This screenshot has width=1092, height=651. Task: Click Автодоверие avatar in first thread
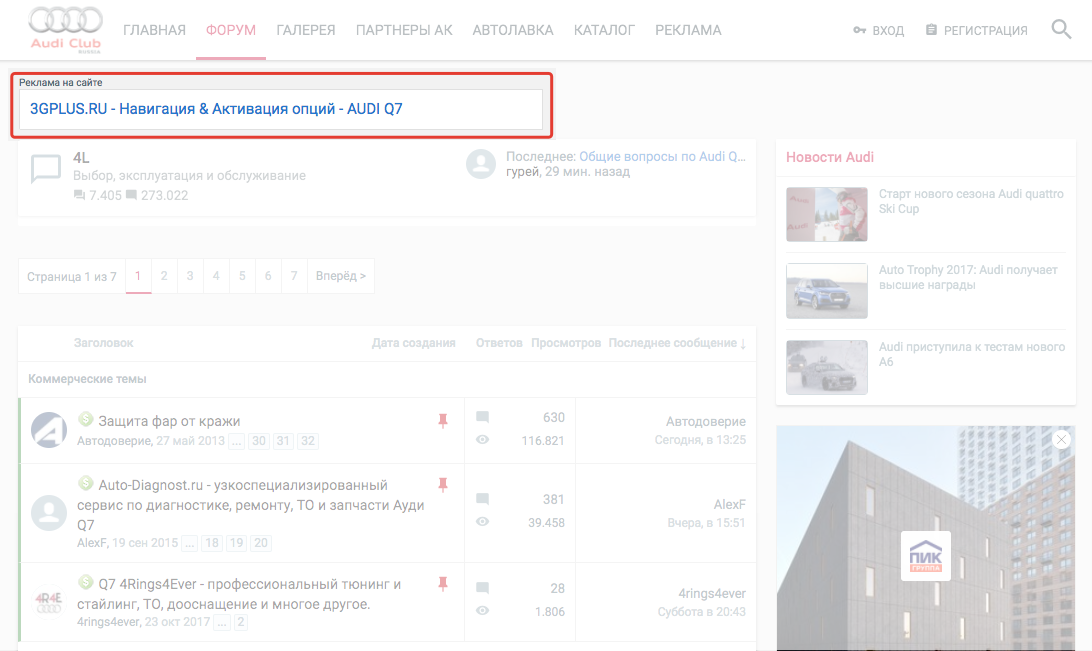[49, 430]
